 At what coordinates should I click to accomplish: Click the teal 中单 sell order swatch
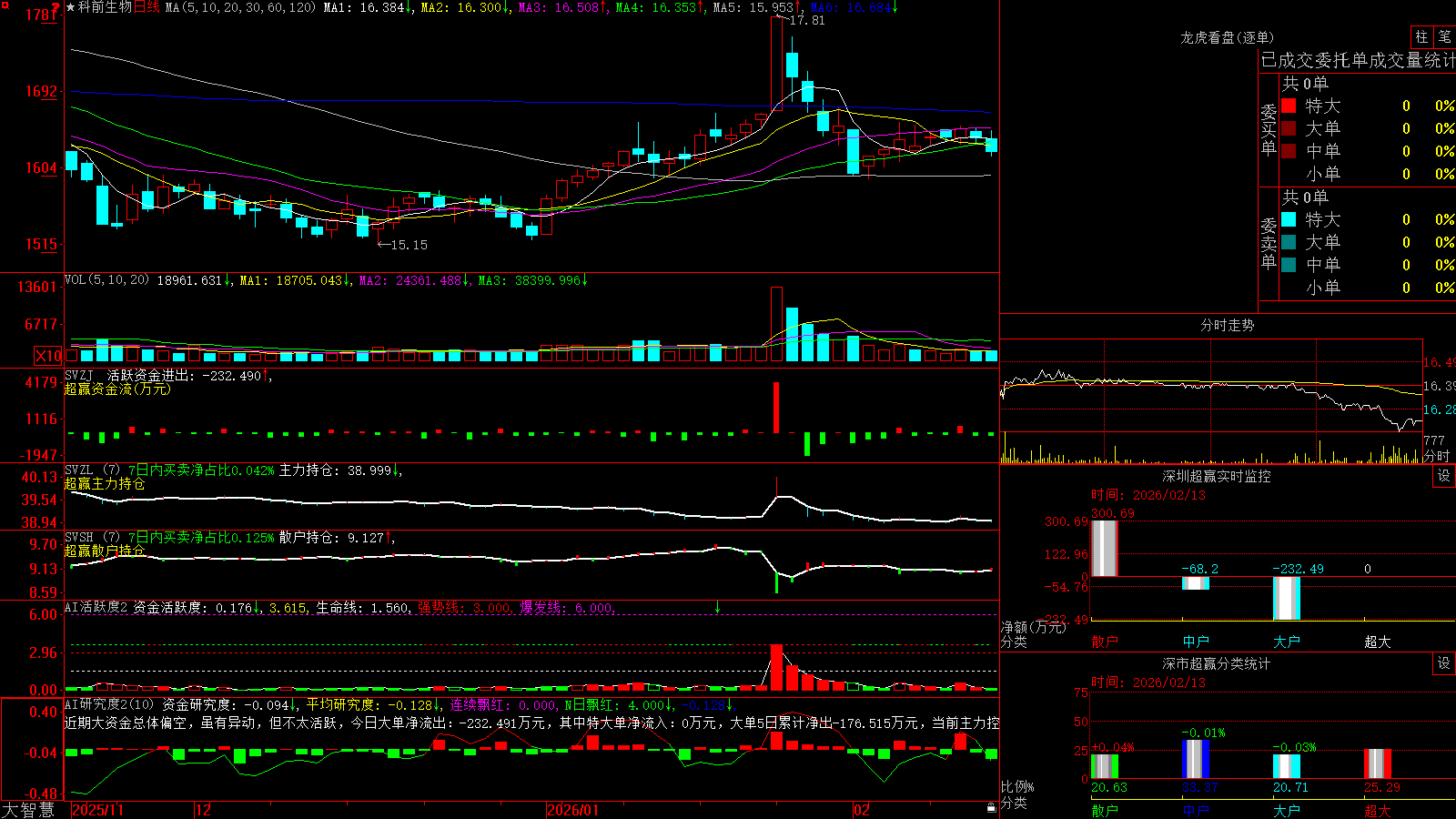[x=1289, y=265]
